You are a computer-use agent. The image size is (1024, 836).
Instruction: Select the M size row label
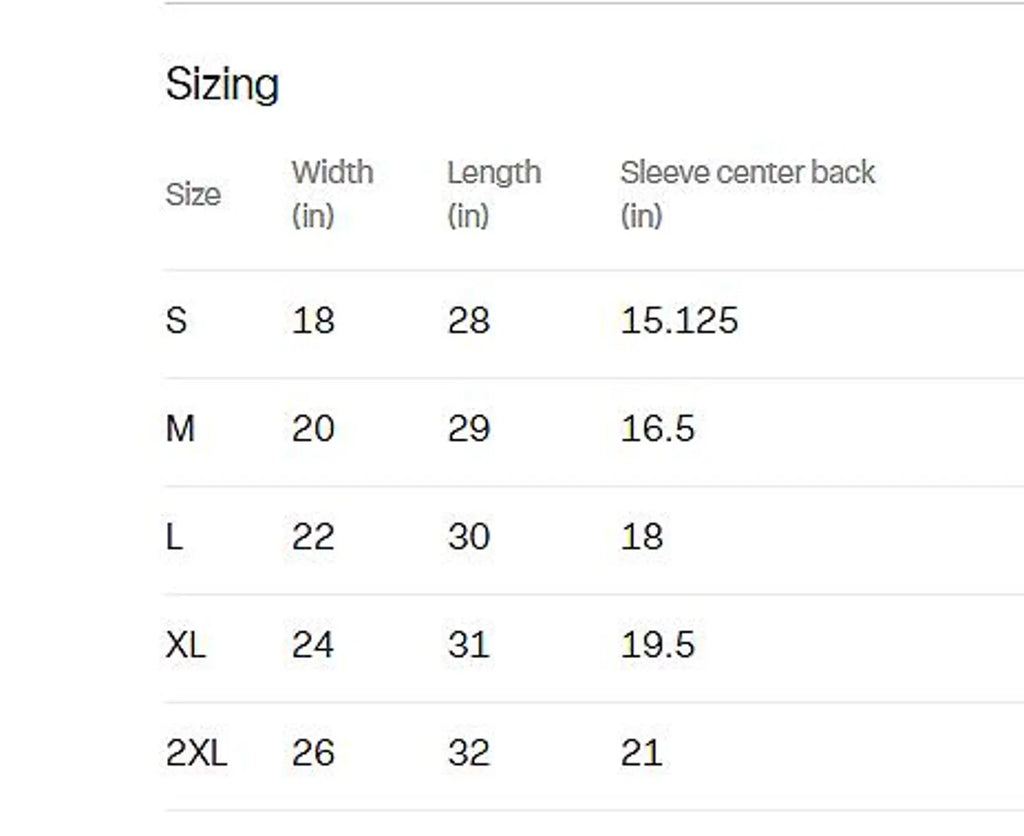(180, 429)
